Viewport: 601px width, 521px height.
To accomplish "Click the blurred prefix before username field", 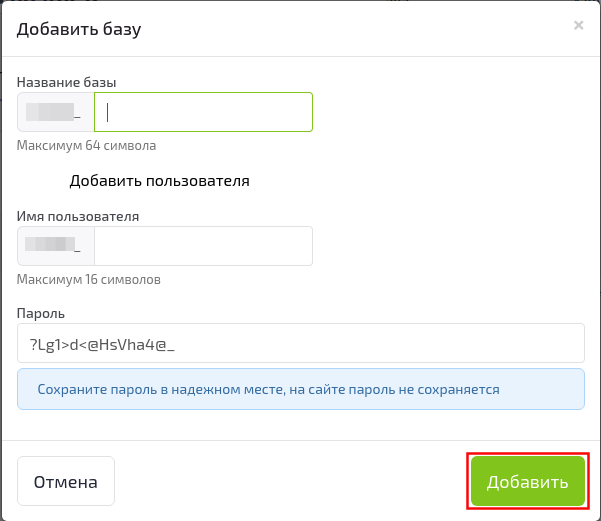I will click(x=55, y=246).
